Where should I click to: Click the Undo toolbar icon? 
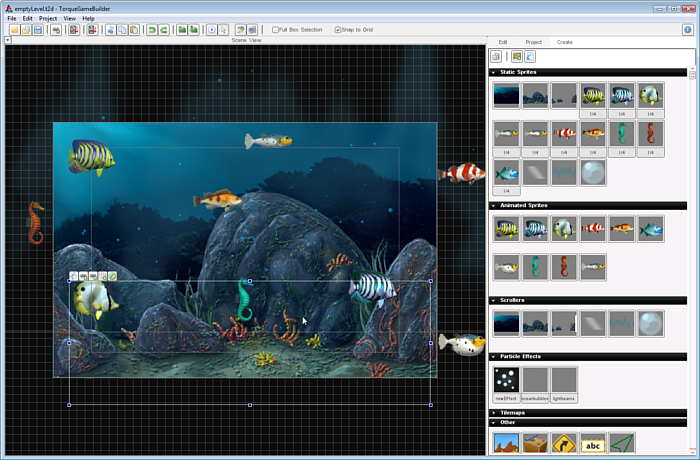click(152, 30)
